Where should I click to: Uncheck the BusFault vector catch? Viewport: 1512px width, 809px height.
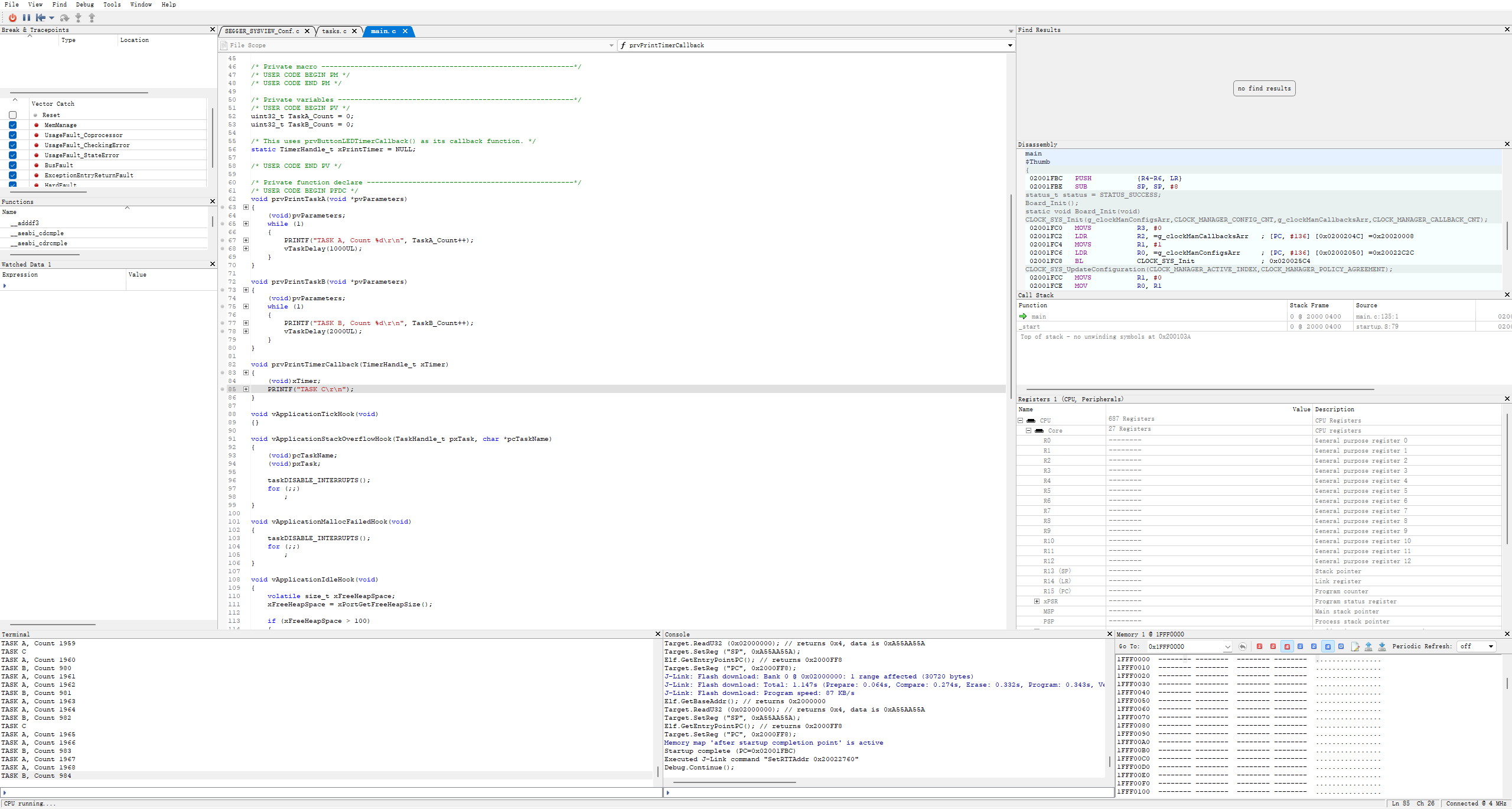click(x=12, y=165)
